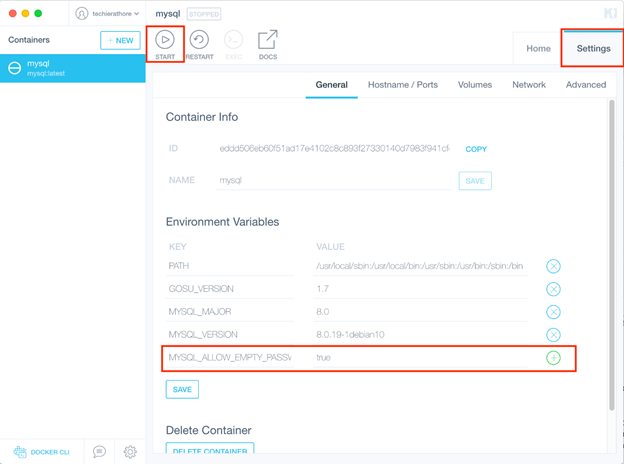Click the Container Info heading
The height and width of the screenshot is (464, 624).
[202, 117]
